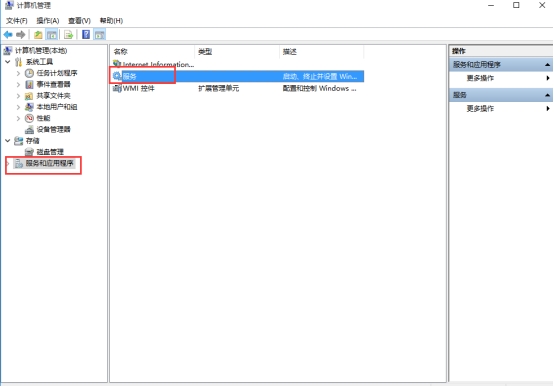Open Help via the blue question icon
Image resolution: width=554 pixels, height=387 pixels.
[x=86, y=35]
